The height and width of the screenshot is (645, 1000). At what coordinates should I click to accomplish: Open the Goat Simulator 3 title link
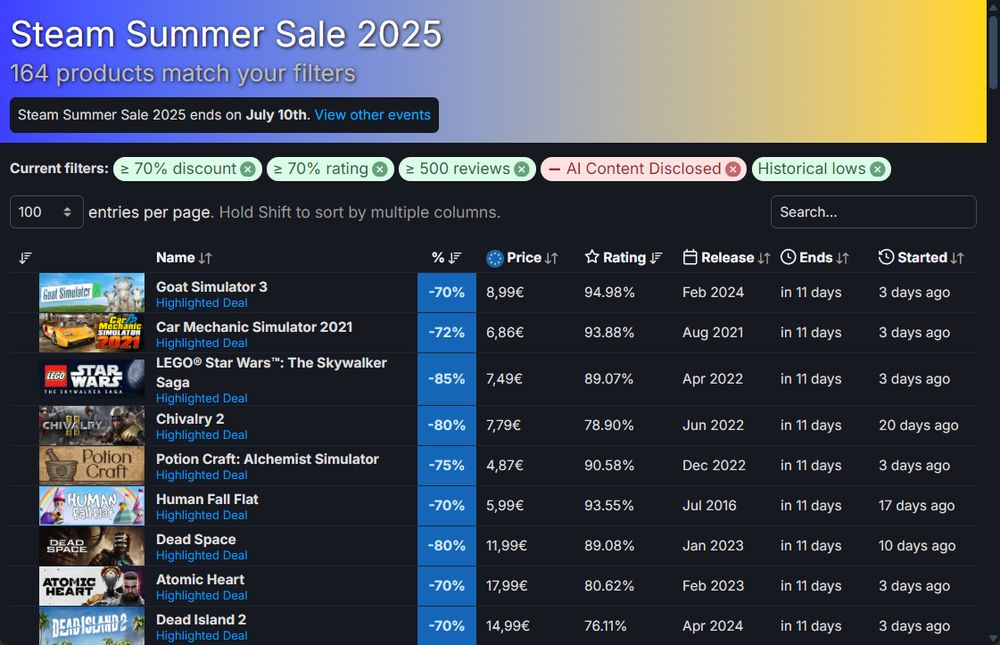click(x=212, y=287)
